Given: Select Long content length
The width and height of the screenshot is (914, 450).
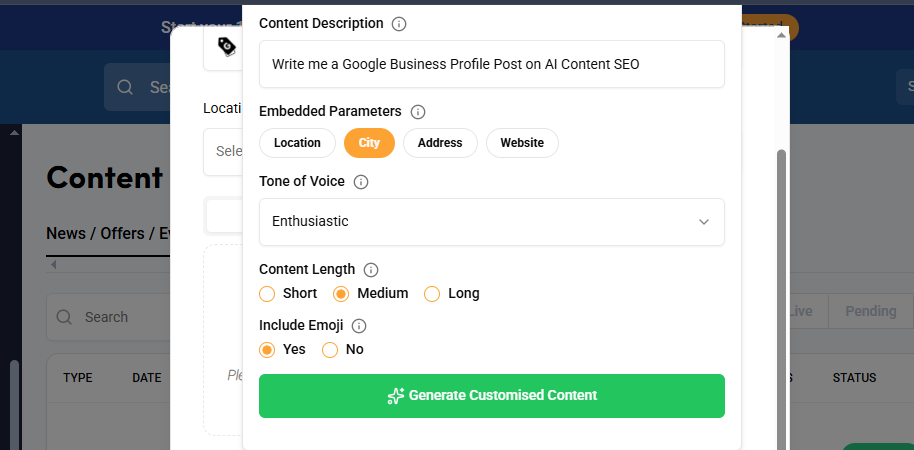Looking at the screenshot, I should [432, 294].
